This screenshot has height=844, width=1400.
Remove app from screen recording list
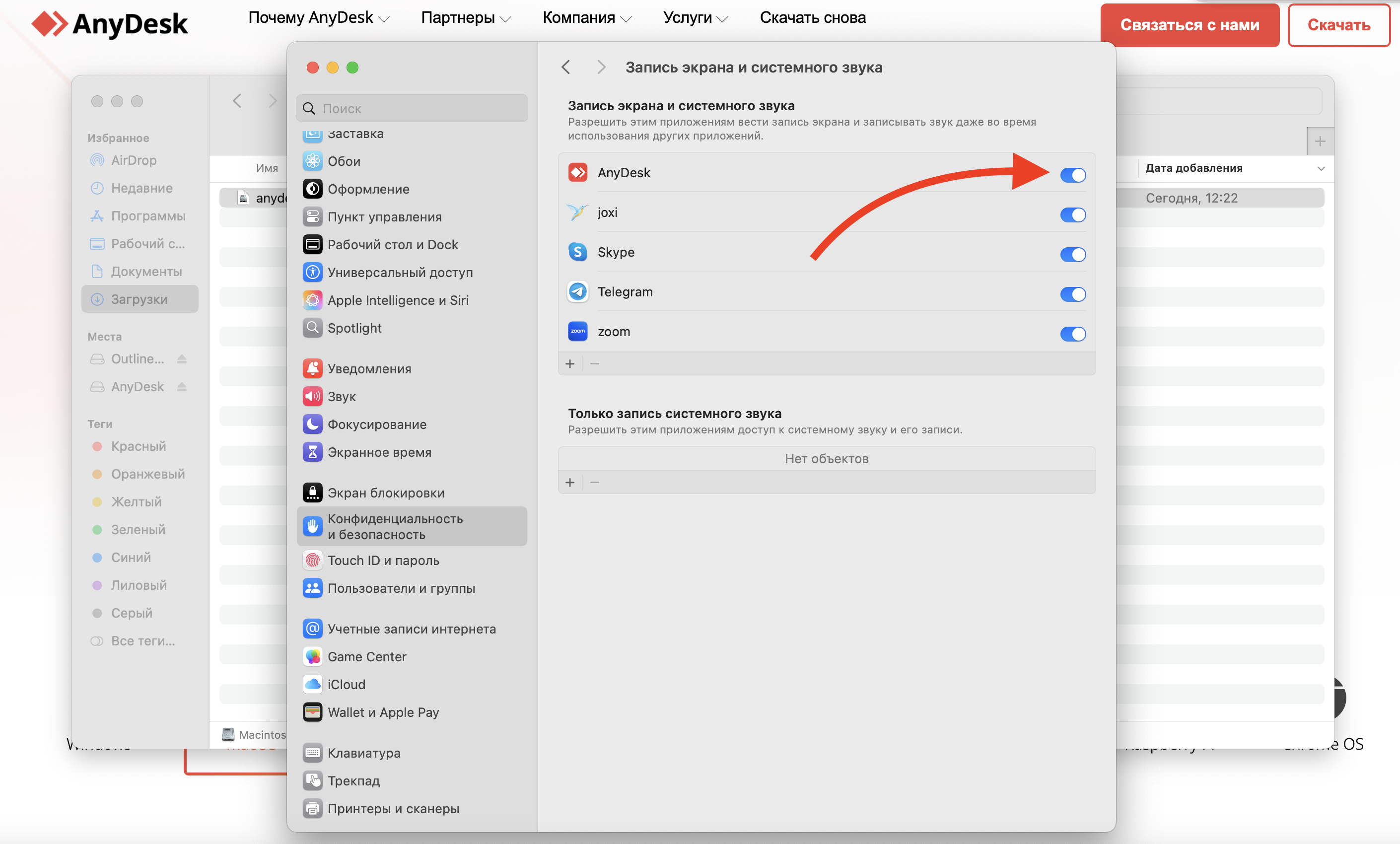pyautogui.click(x=595, y=364)
